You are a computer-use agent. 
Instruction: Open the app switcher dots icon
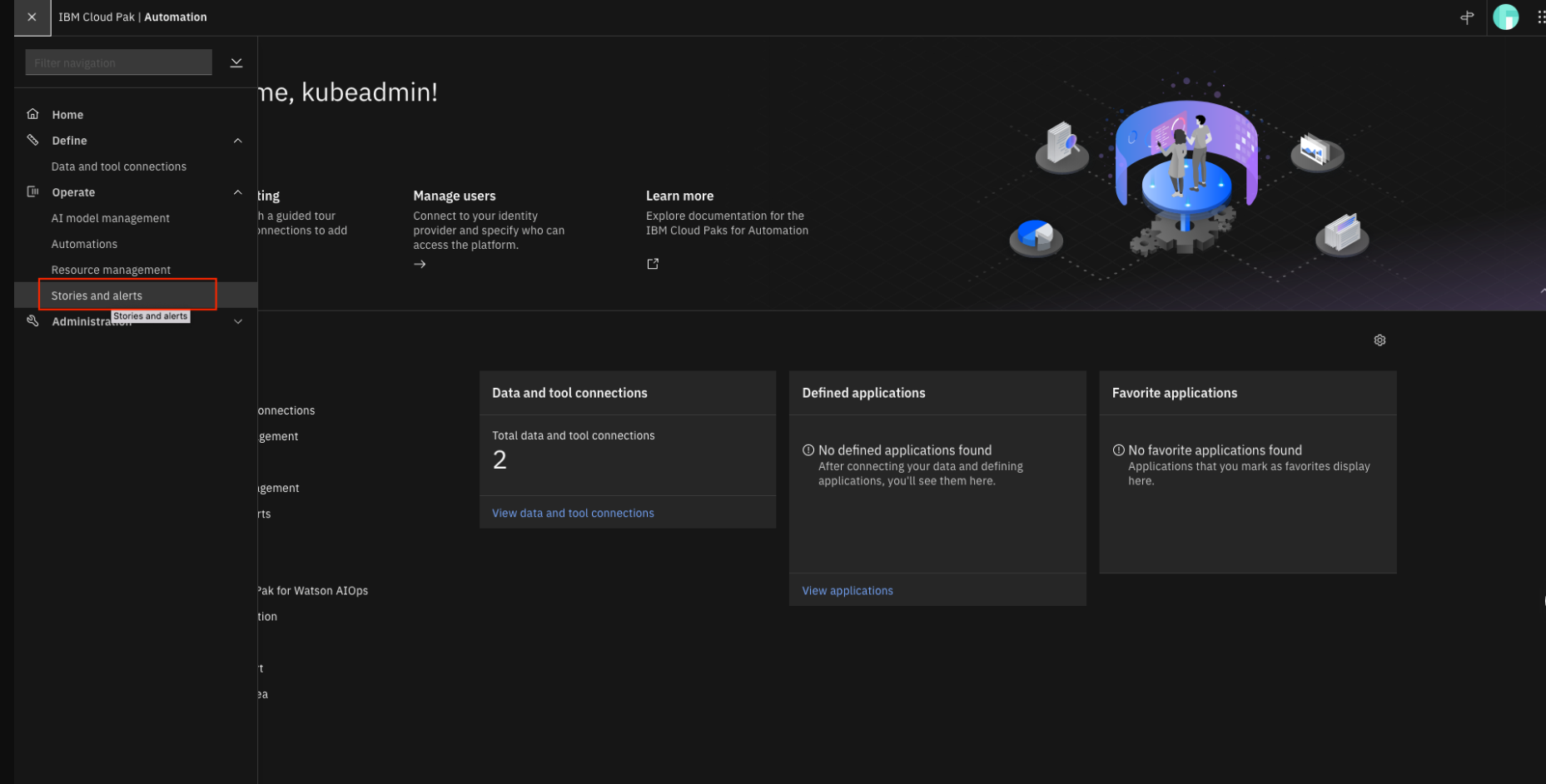click(1540, 17)
